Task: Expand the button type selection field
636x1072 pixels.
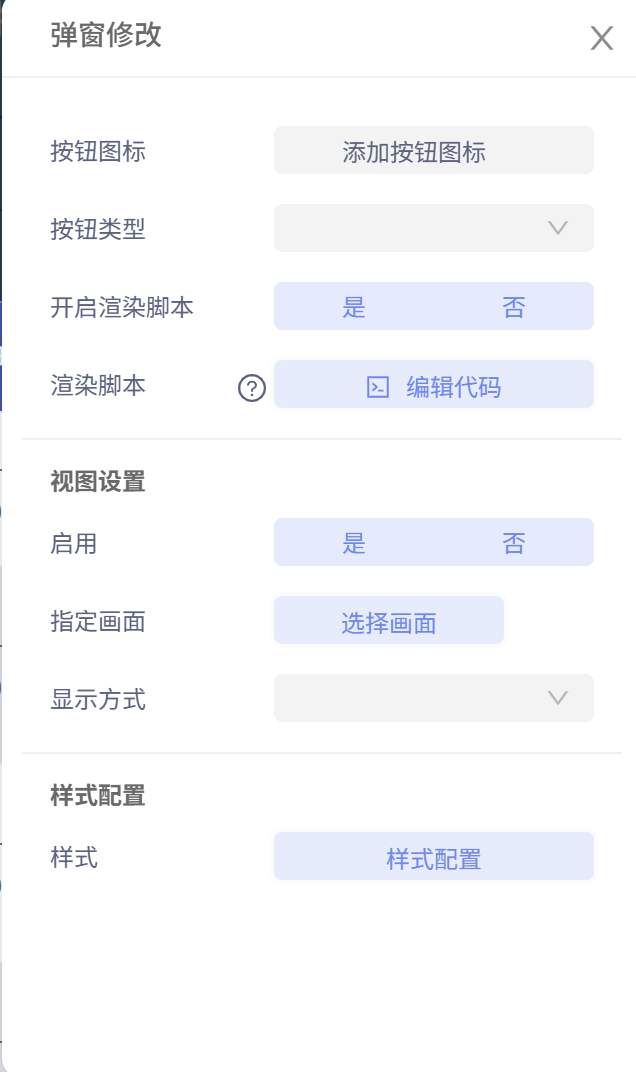Action: [433, 228]
